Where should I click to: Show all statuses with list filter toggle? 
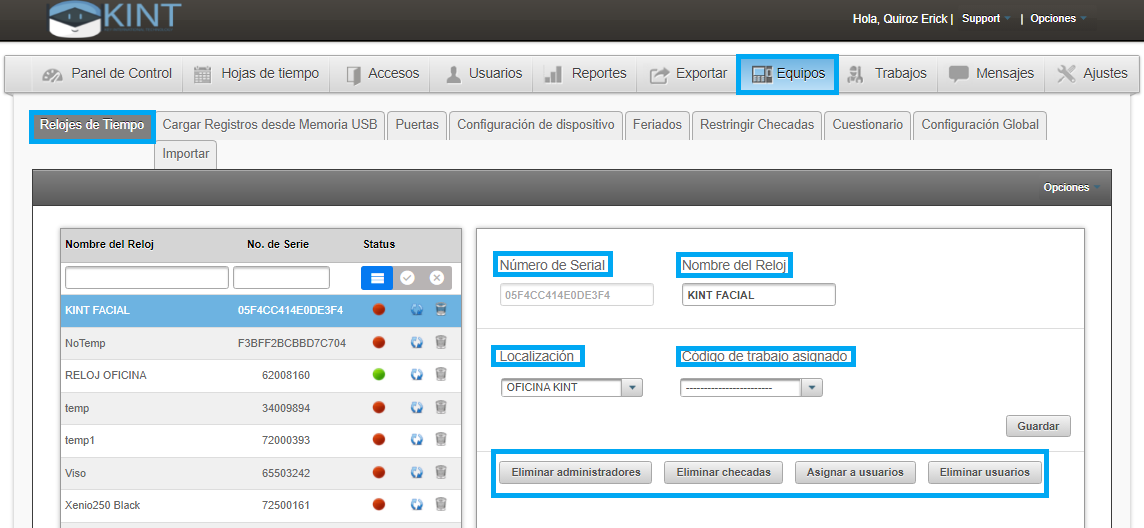pos(376,278)
